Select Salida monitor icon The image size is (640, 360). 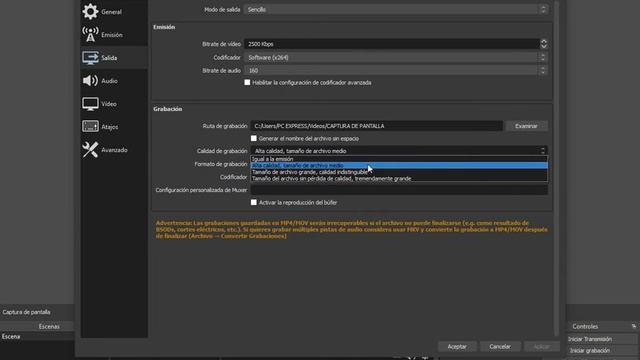[90, 58]
